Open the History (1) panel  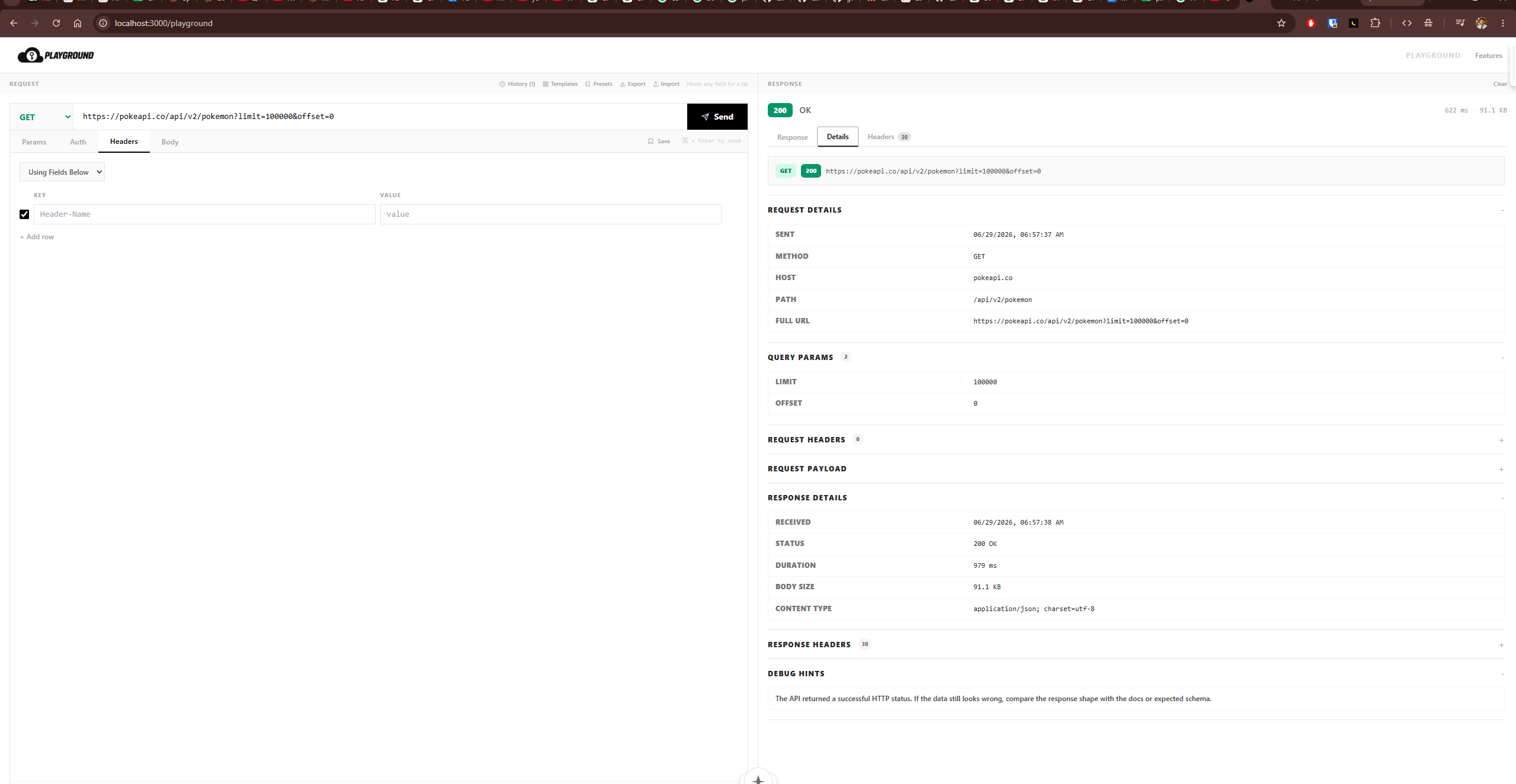pyautogui.click(x=517, y=84)
